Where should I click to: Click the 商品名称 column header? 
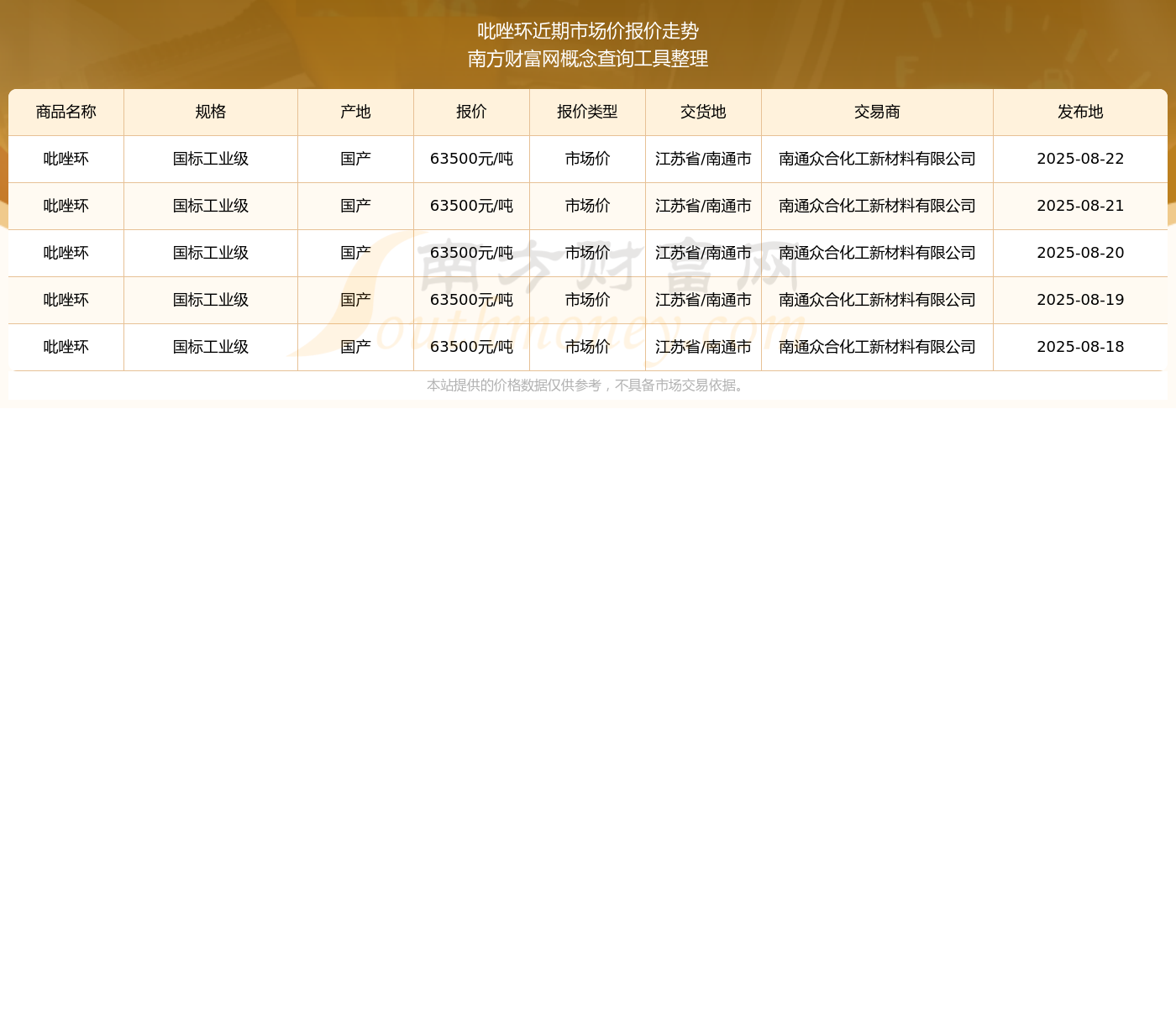coord(66,112)
